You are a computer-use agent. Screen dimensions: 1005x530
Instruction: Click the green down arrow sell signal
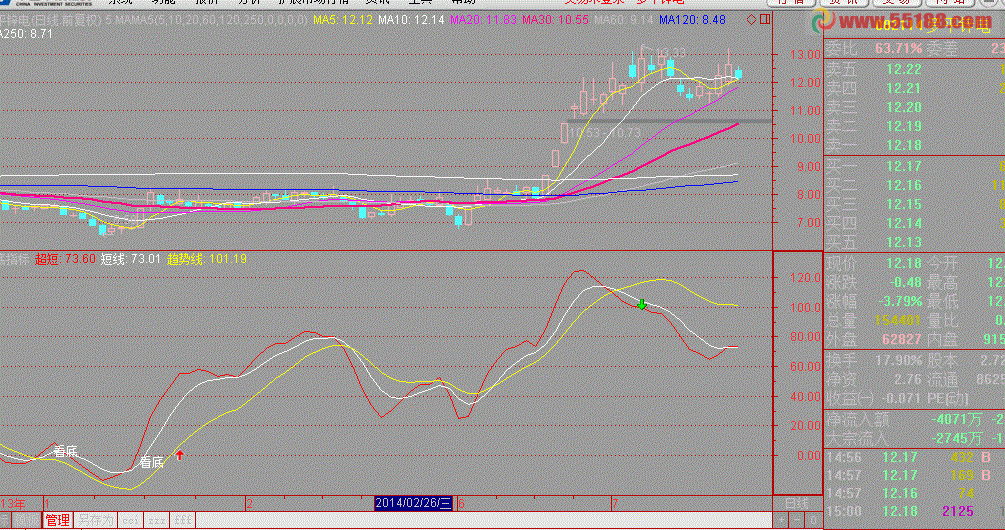click(x=642, y=304)
